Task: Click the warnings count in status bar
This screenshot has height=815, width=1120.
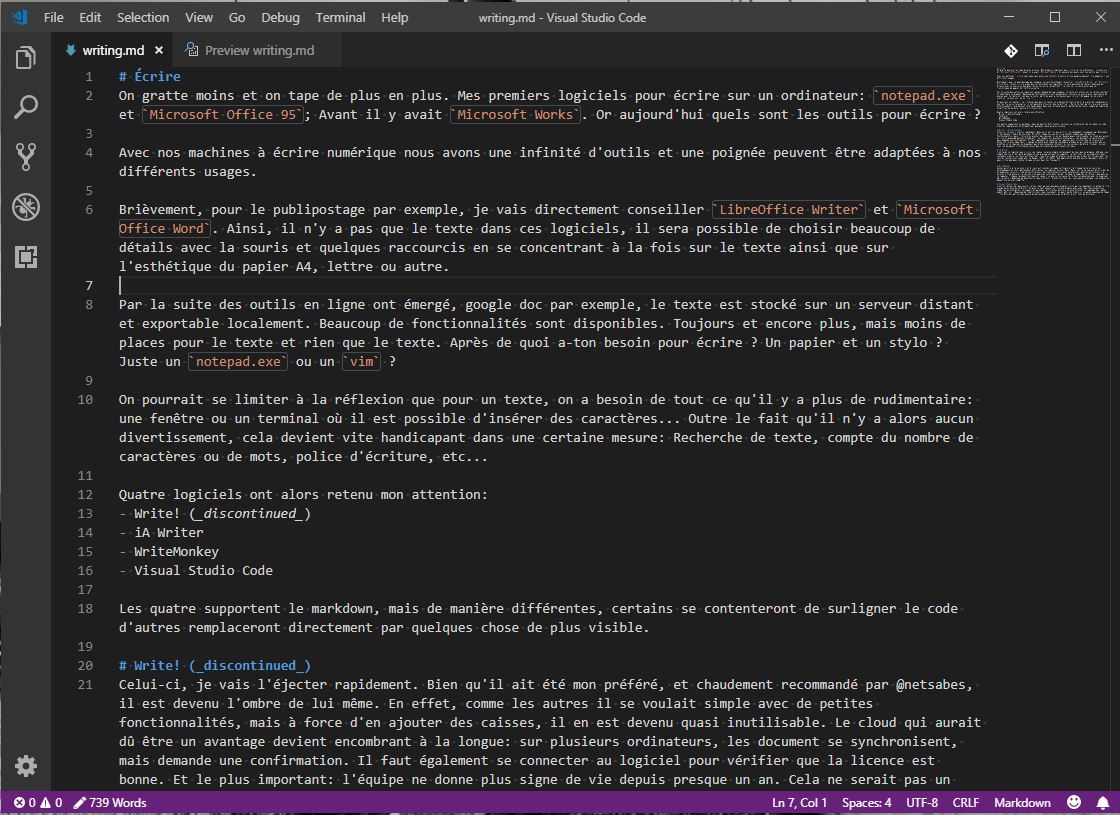Action: pos(51,803)
